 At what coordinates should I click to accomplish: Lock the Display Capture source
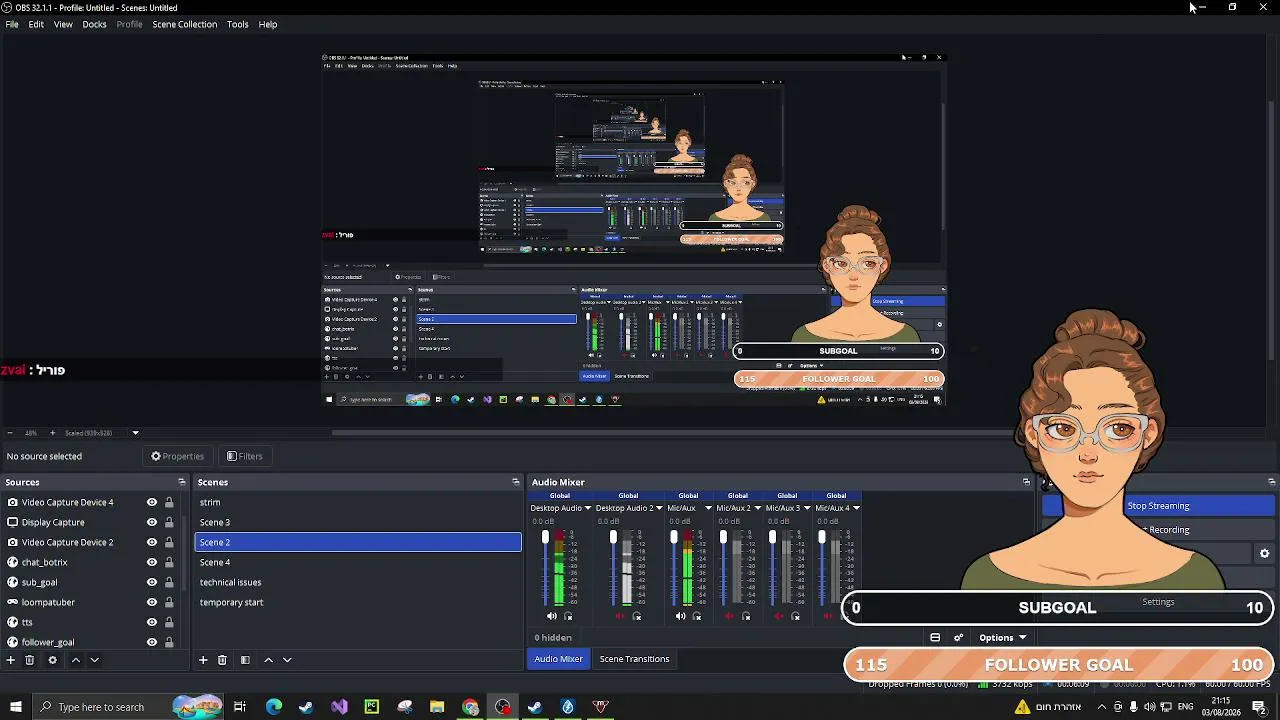click(169, 522)
